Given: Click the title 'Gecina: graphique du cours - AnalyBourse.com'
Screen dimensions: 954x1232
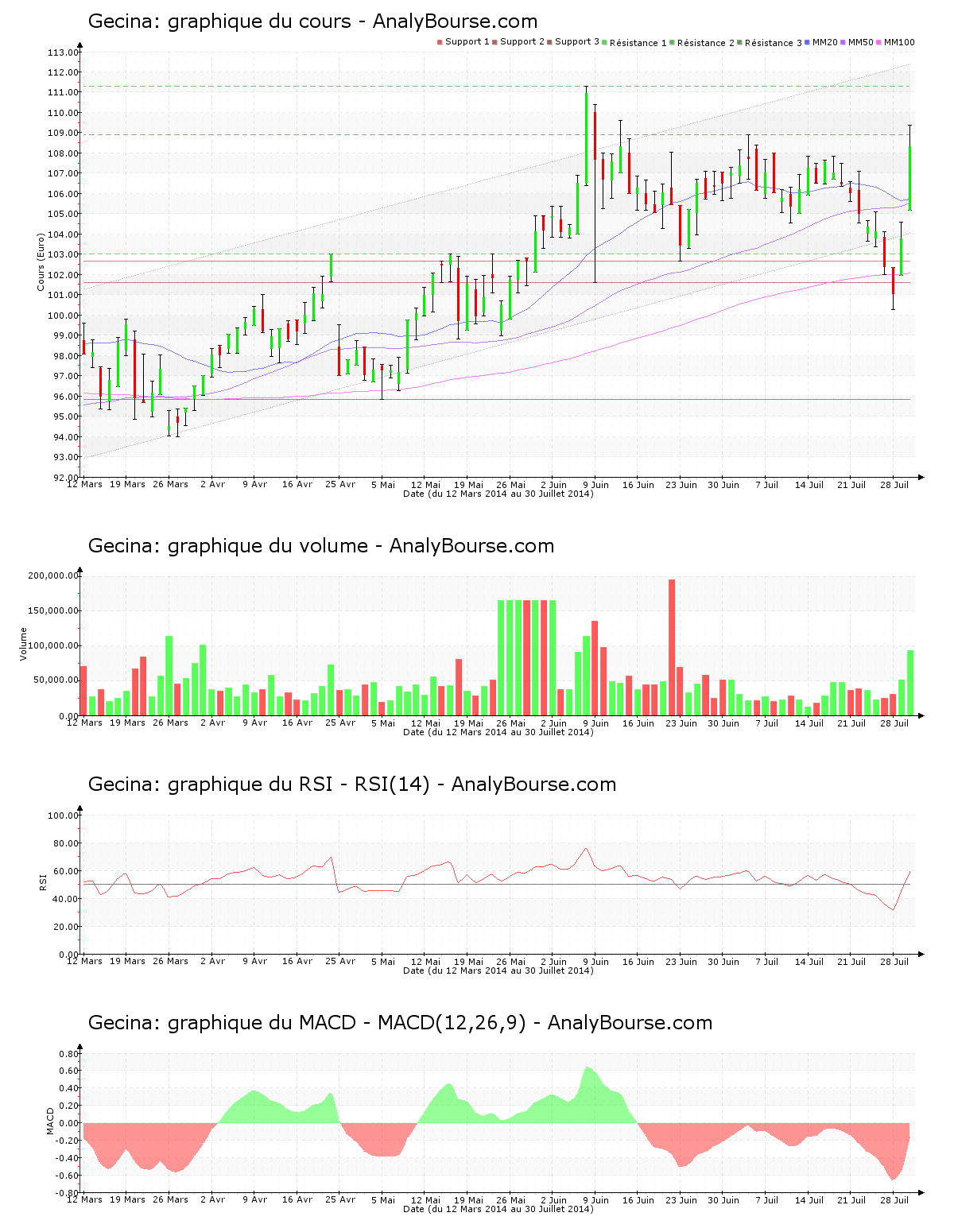Looking at the screenshot, I should [312, 21].
